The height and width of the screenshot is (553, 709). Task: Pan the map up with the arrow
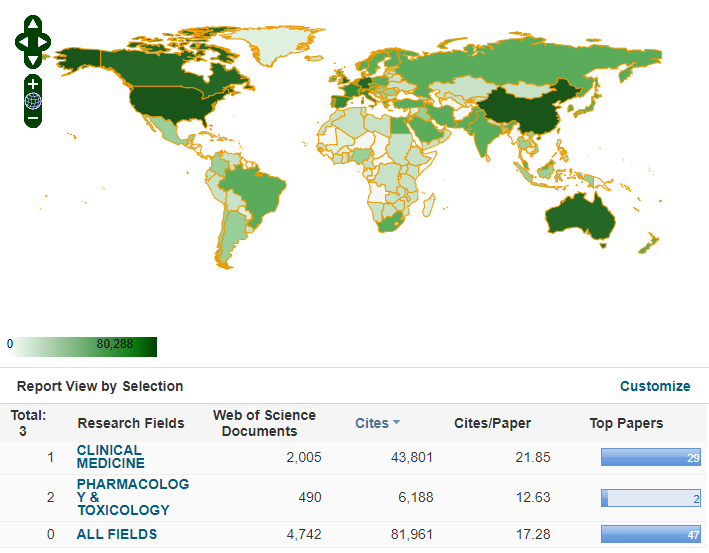coord(33,24)
